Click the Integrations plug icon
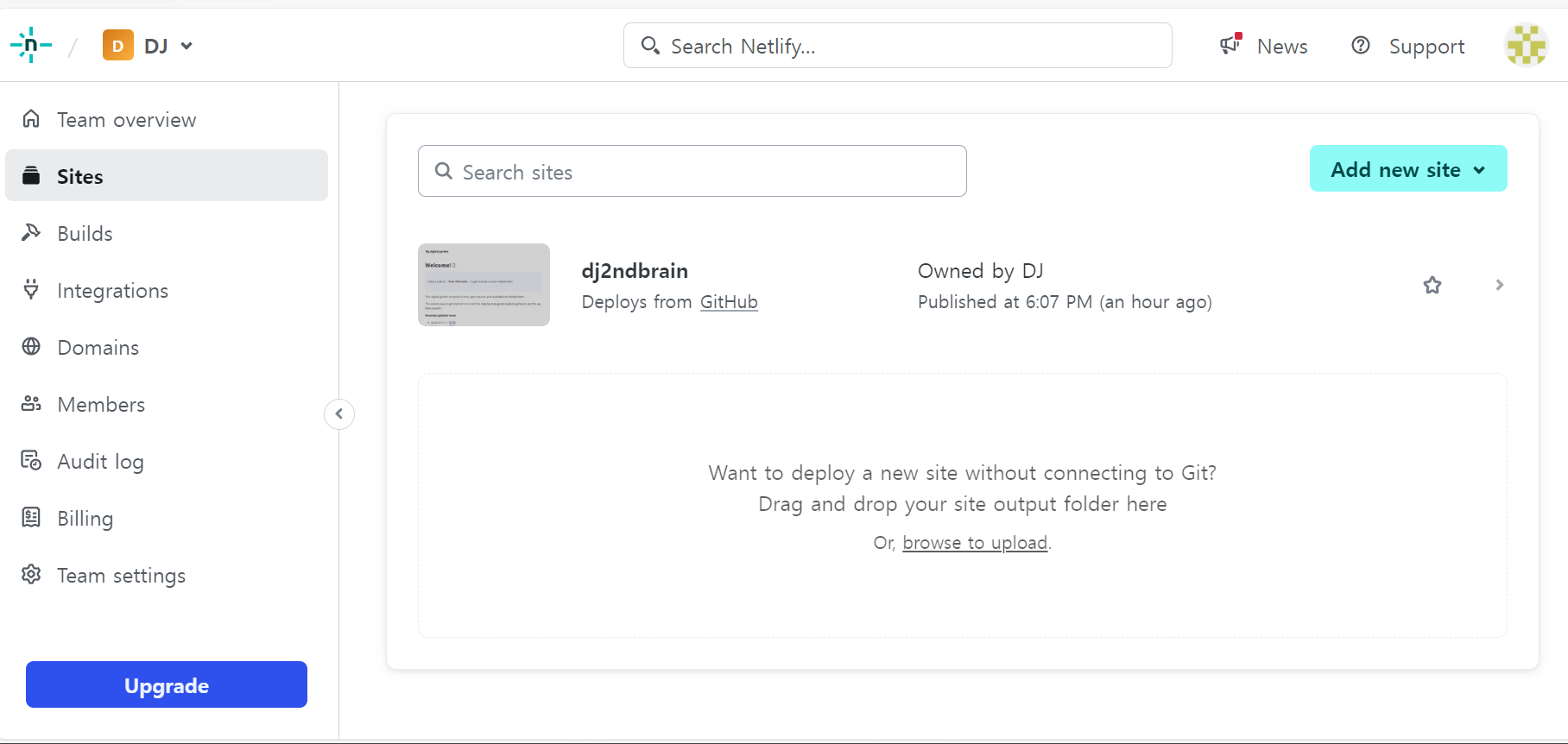This screenshot has width=1568, height=744. click(x=31, y=289)
